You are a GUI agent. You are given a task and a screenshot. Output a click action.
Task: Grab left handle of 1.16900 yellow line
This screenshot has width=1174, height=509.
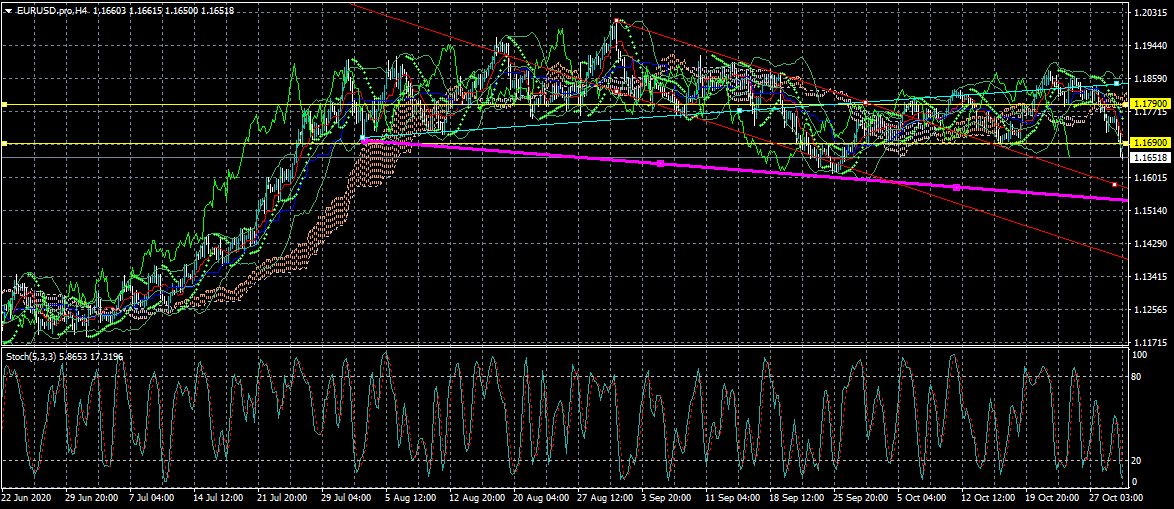click(4, 144)
